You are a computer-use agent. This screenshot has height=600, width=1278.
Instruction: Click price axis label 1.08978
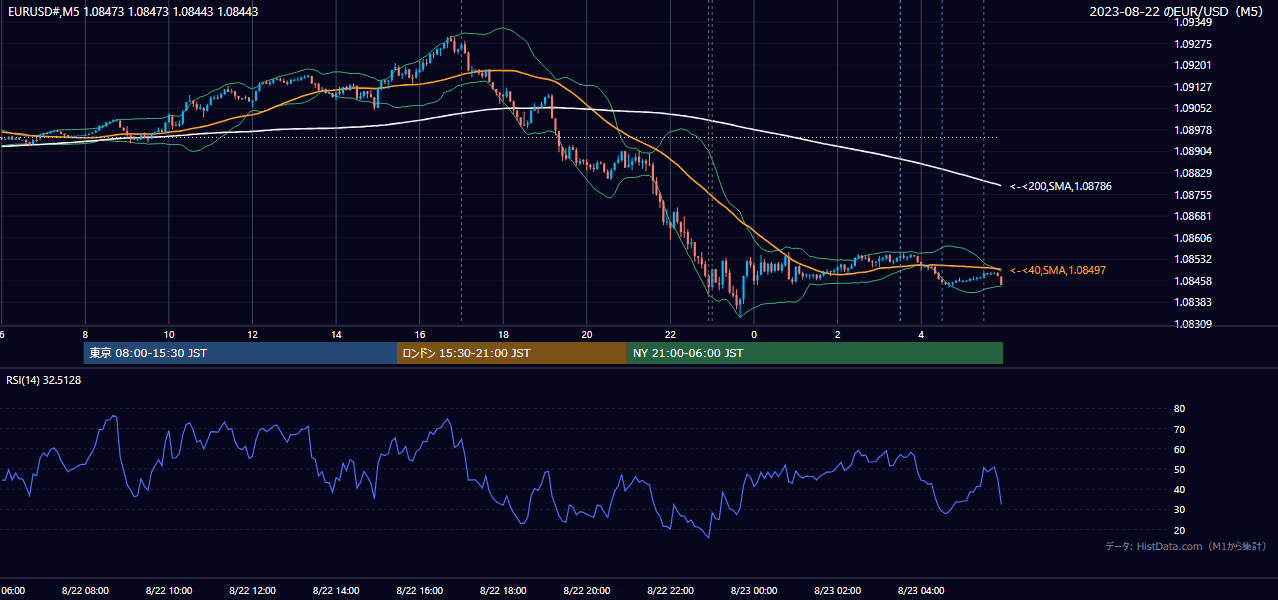click(1193, 130)
